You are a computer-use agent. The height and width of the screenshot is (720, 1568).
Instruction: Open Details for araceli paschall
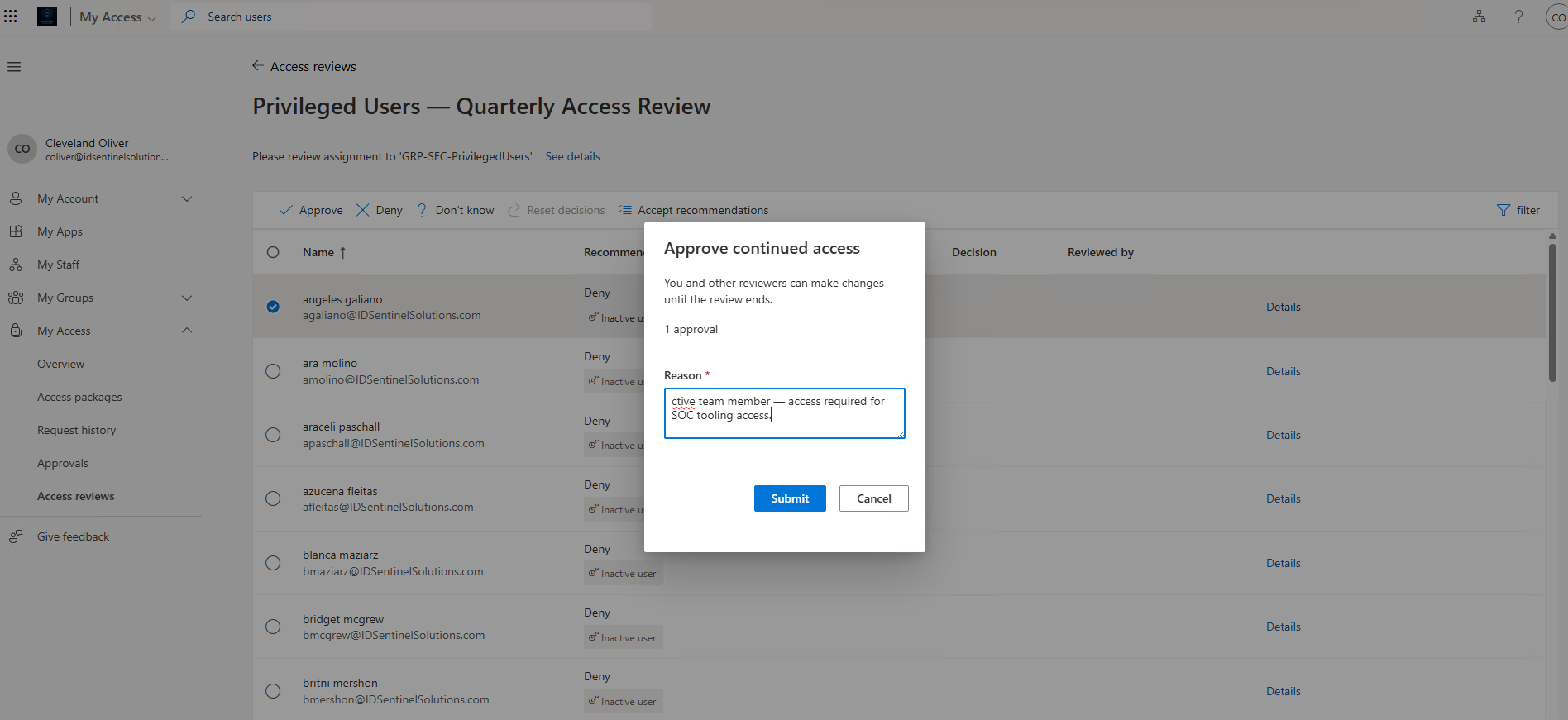(x=1283, y=435)
